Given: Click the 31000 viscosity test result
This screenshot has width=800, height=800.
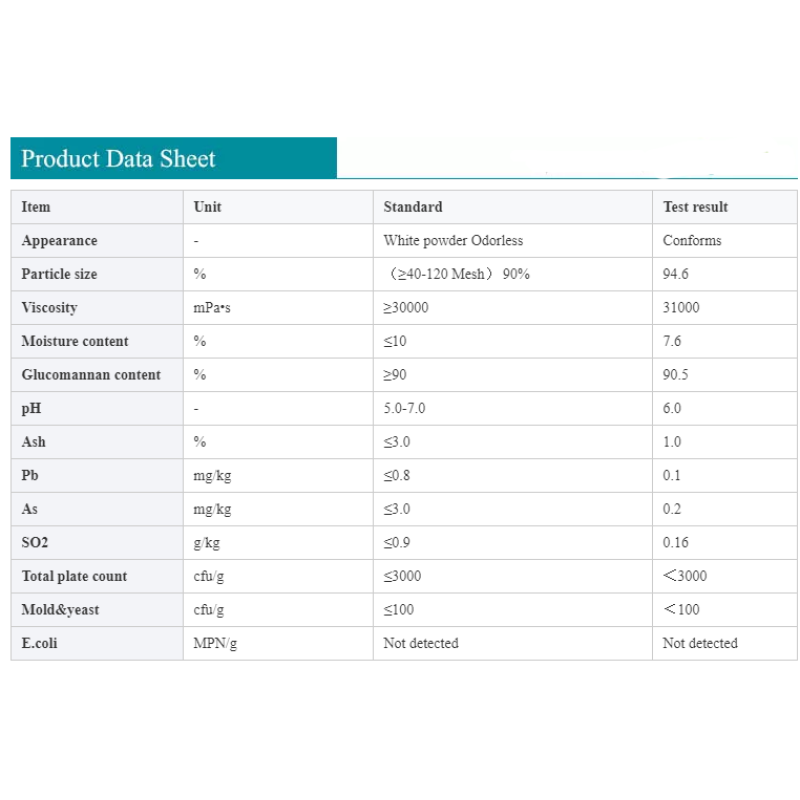Looking at the screenshot, I should [x=681, y=308].
